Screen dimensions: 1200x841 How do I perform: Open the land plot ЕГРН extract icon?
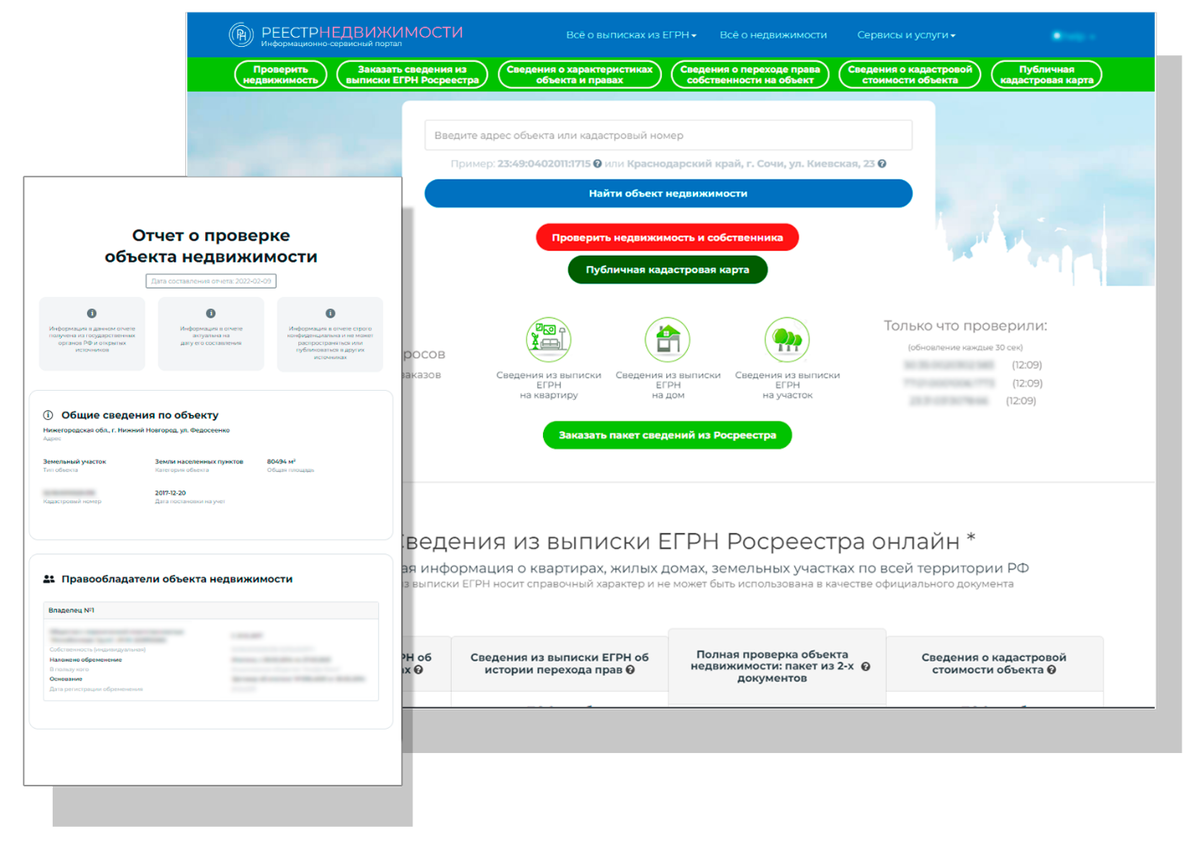[787, 341]
